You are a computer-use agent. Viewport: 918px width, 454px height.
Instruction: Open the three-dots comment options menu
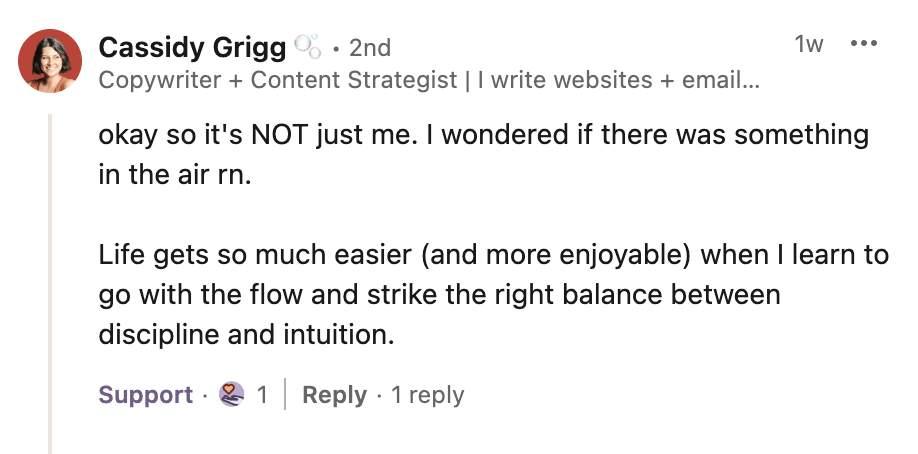click(862, 45)
